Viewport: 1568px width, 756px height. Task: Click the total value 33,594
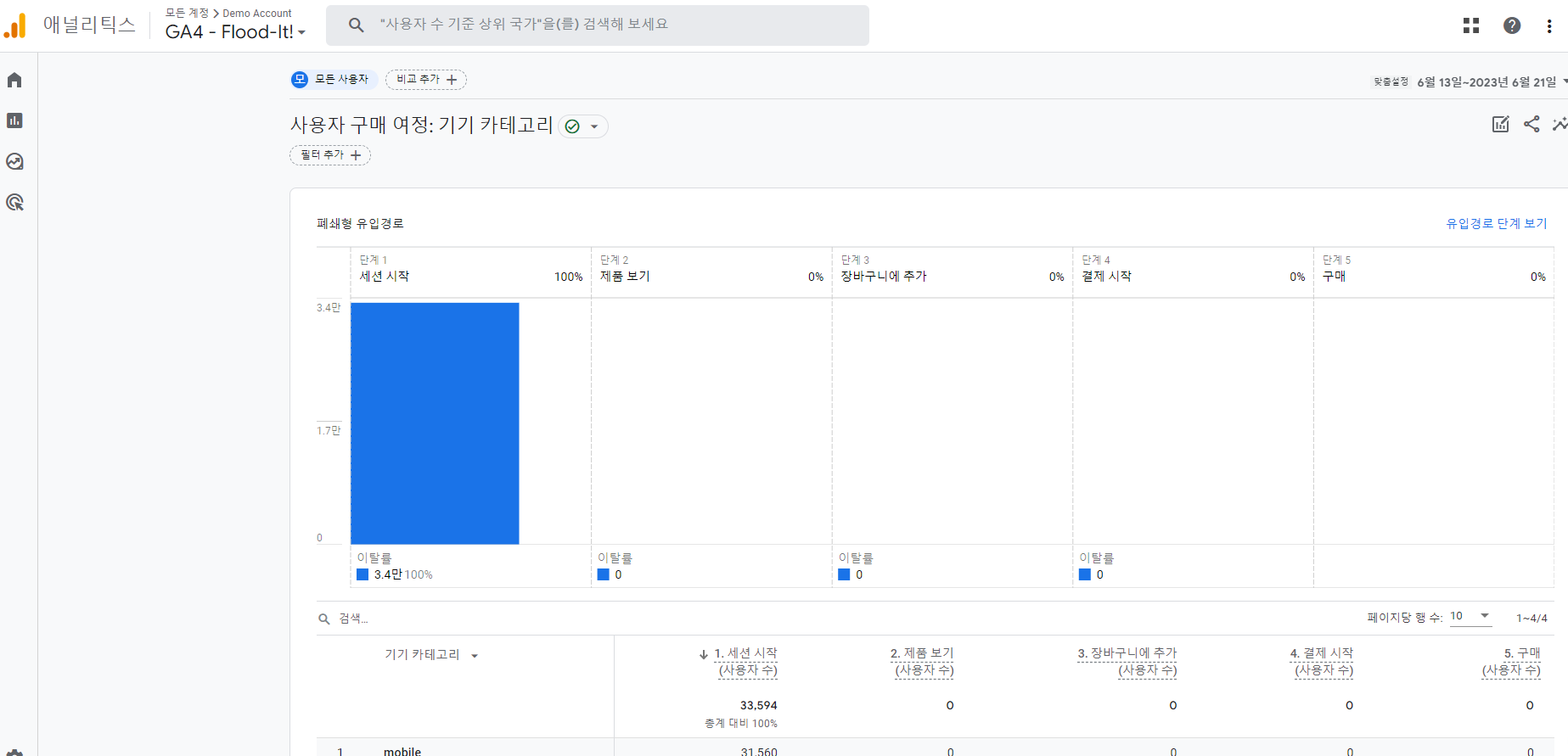(x=759, y=705)
